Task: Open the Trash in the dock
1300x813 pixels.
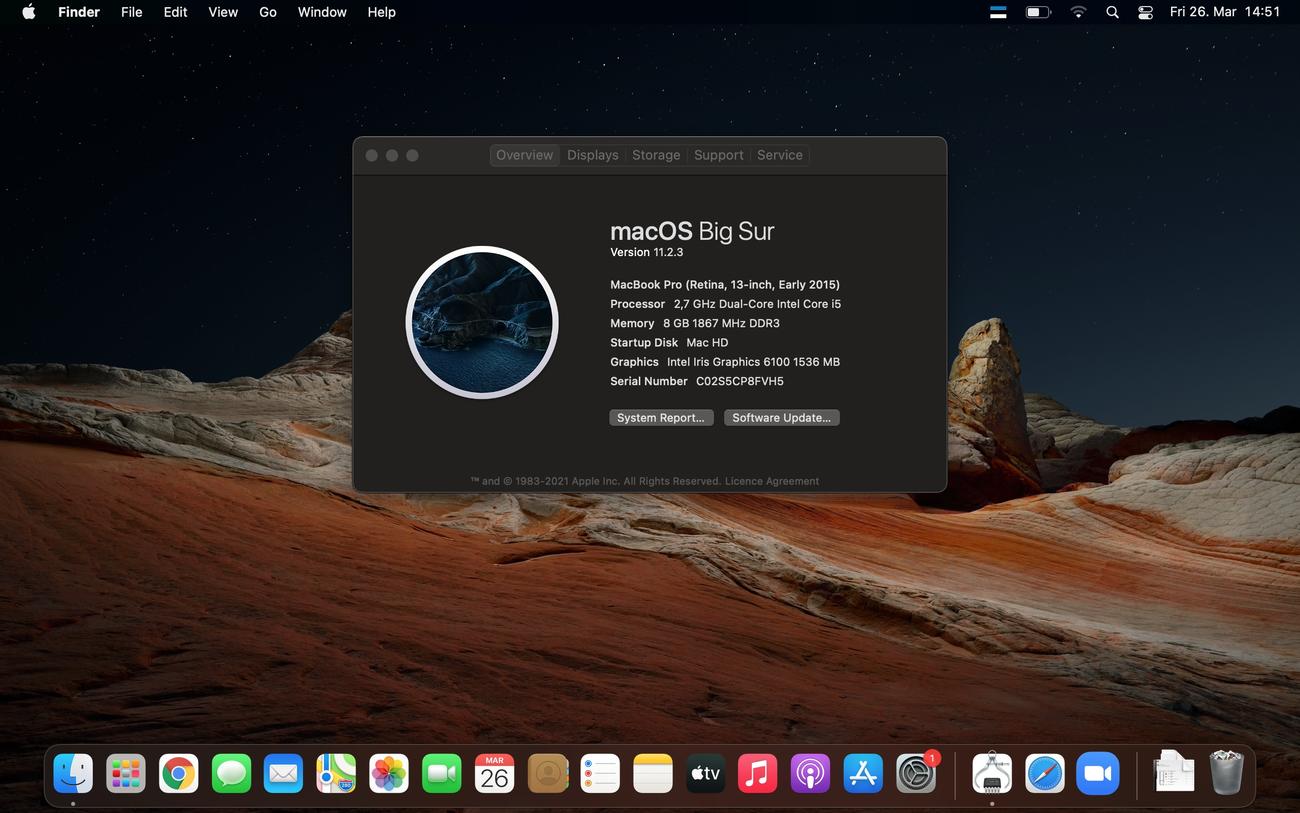Action: [1227, 773]
